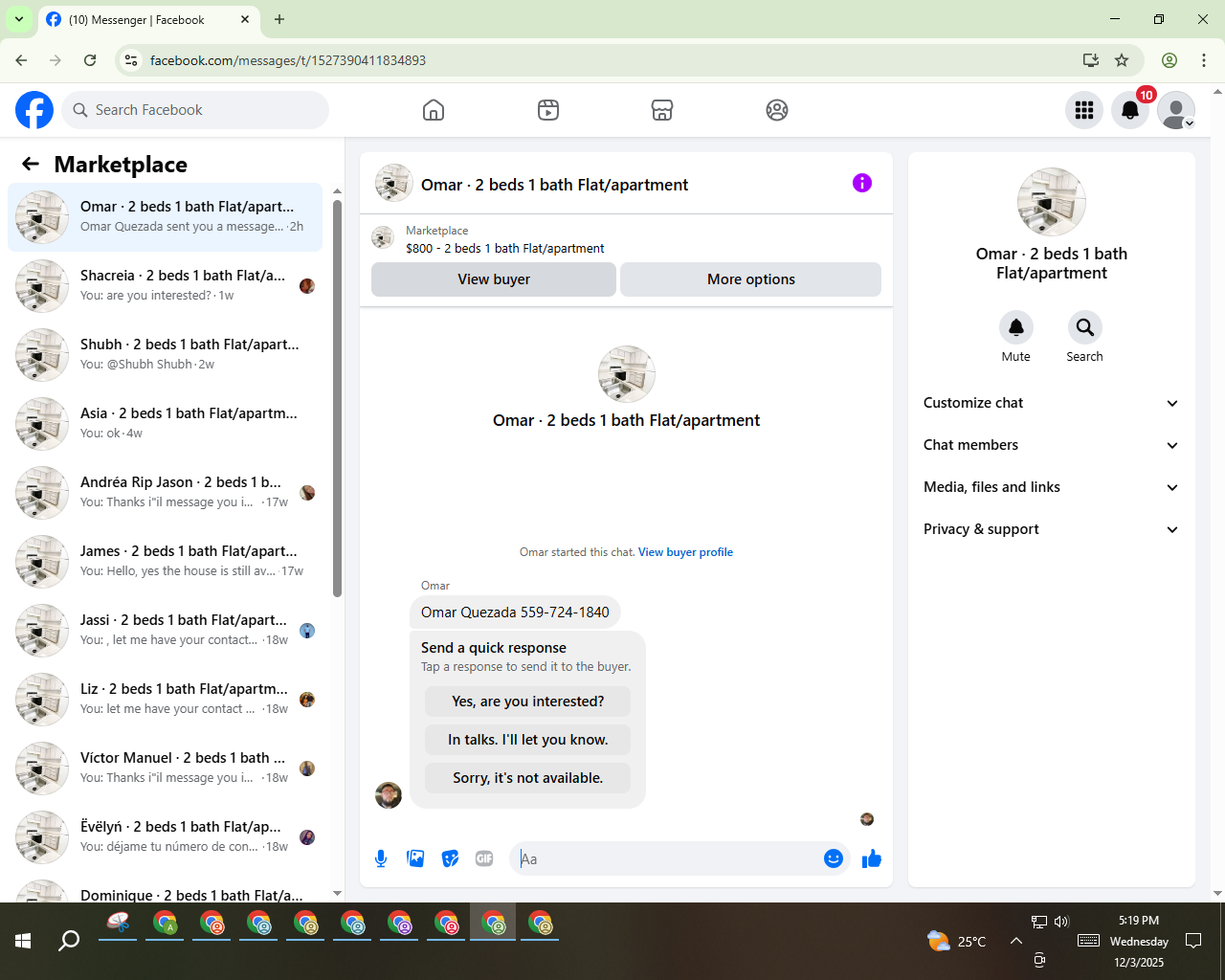Open the Windows notification center
Viewport: 1225px width, 980px height.
(x=1193, y=941)
